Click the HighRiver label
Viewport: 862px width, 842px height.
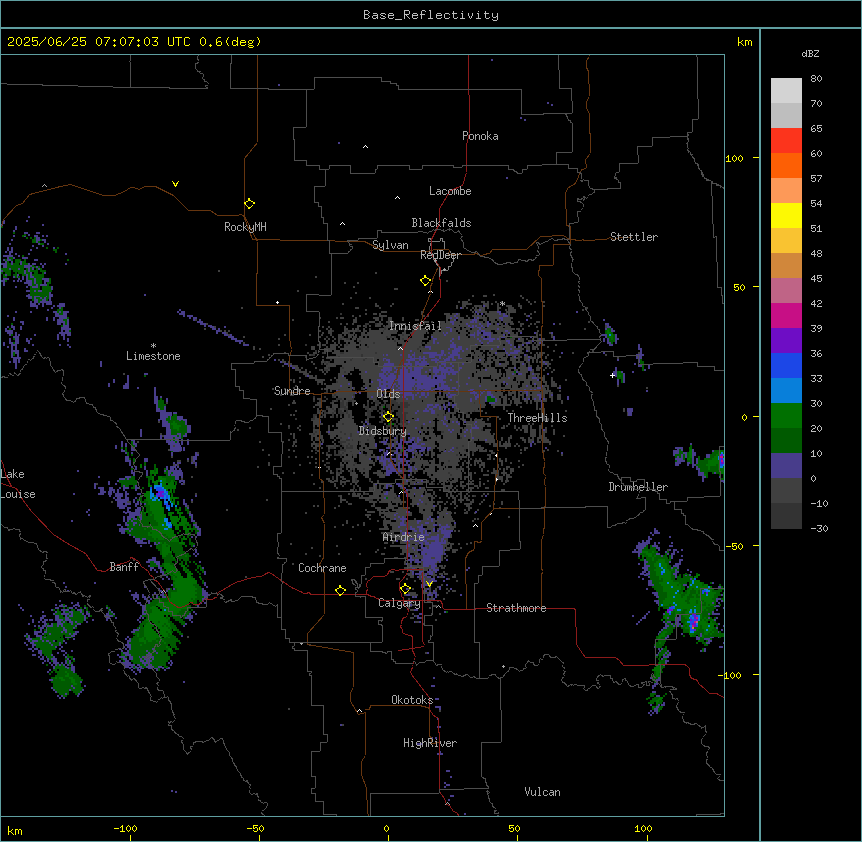pos(430,743)
